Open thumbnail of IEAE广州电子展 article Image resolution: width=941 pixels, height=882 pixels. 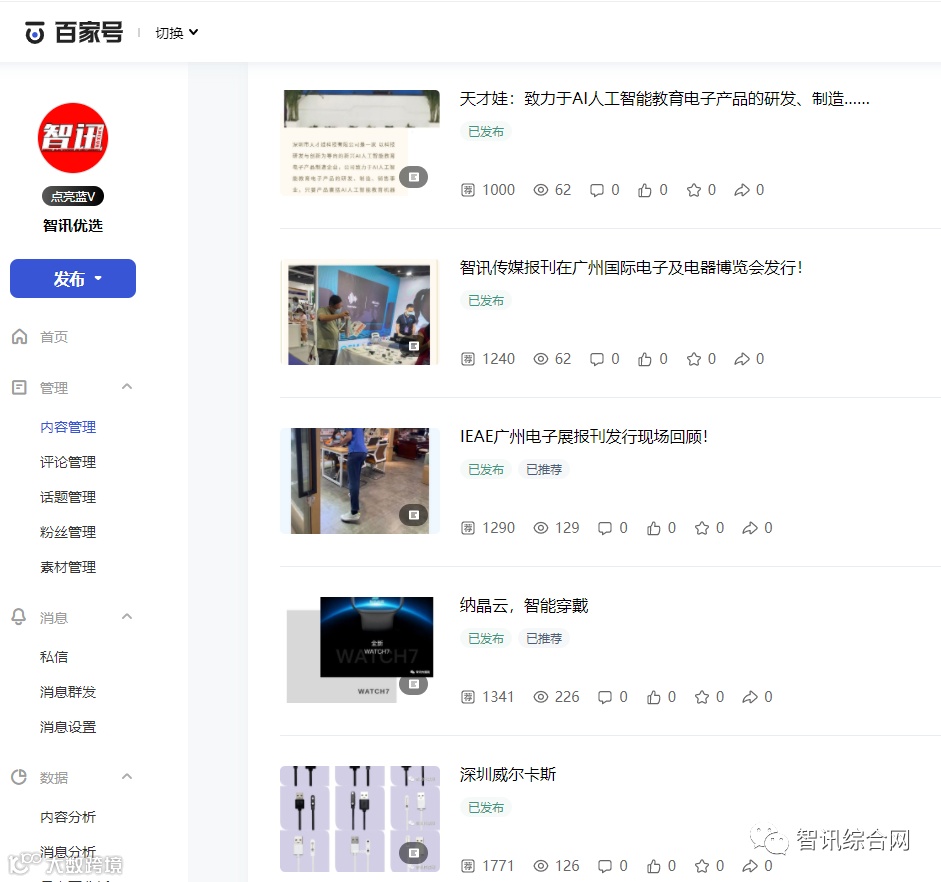(360, 481)
